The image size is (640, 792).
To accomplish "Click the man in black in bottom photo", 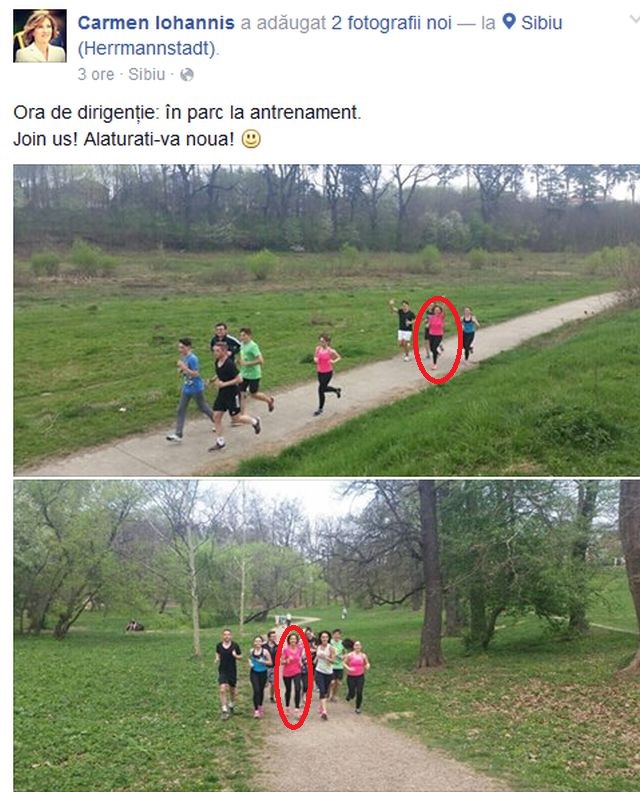I will tap(227, 673).
